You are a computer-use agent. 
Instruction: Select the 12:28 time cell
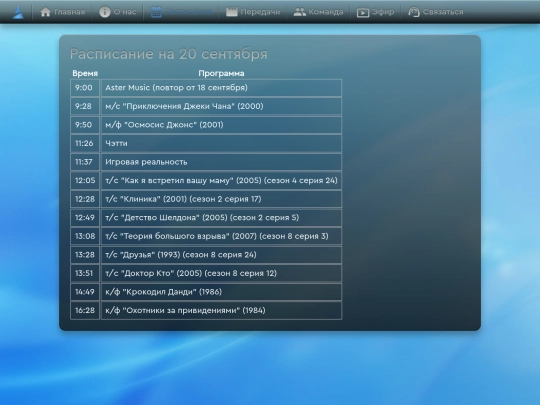pyautogui.click(x=85, y=199)
